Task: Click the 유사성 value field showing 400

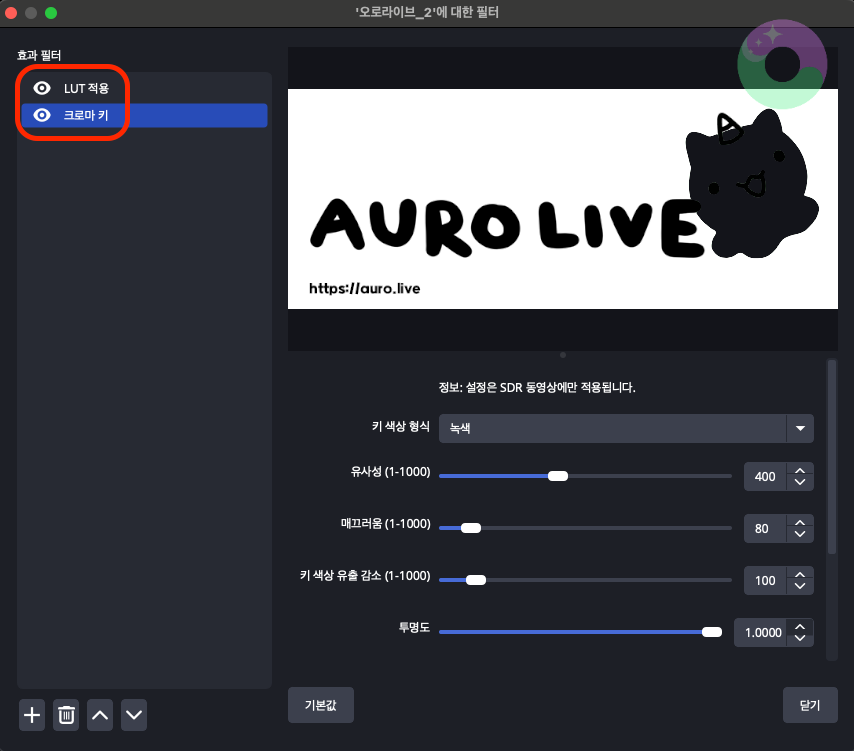Action: [765, 477]
